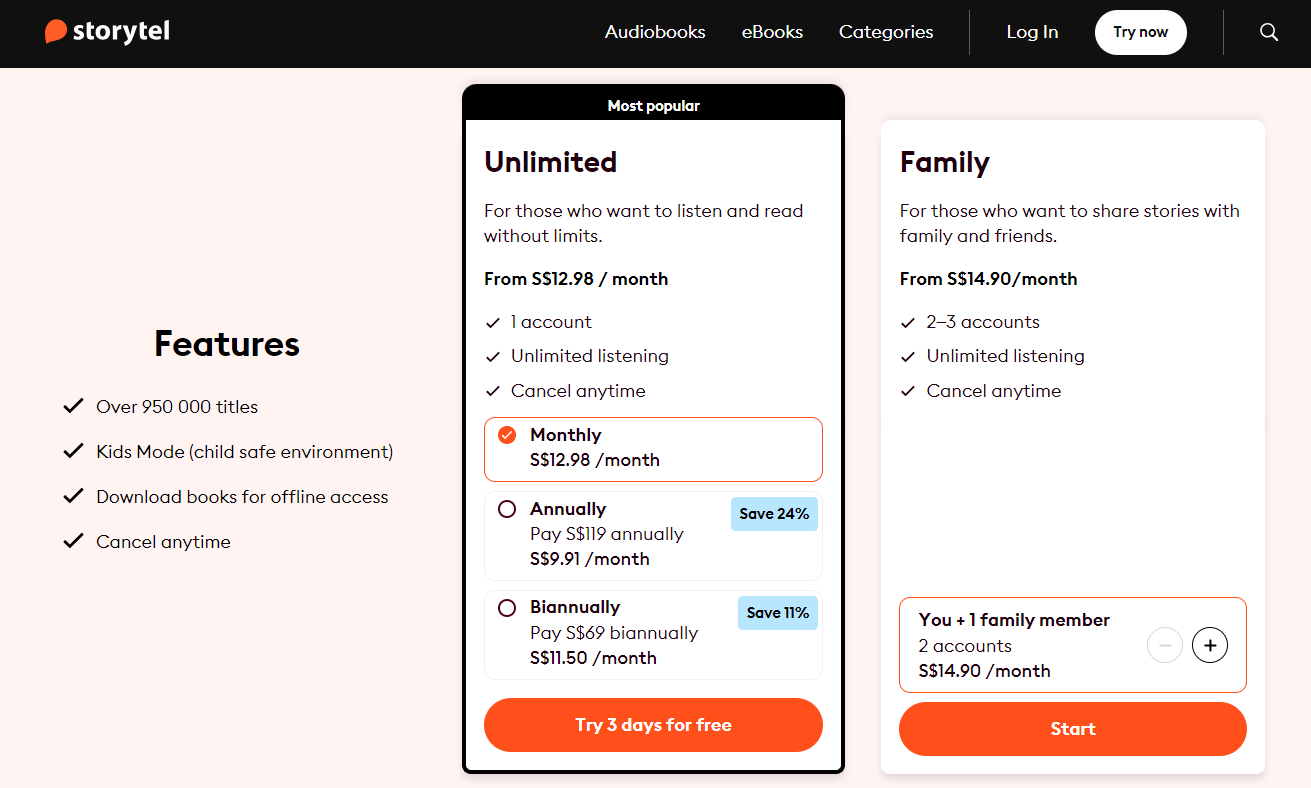The width and height of the screenshot is (1311, 788).
Task: Click the Most popular banner
Action: point(653,105)
